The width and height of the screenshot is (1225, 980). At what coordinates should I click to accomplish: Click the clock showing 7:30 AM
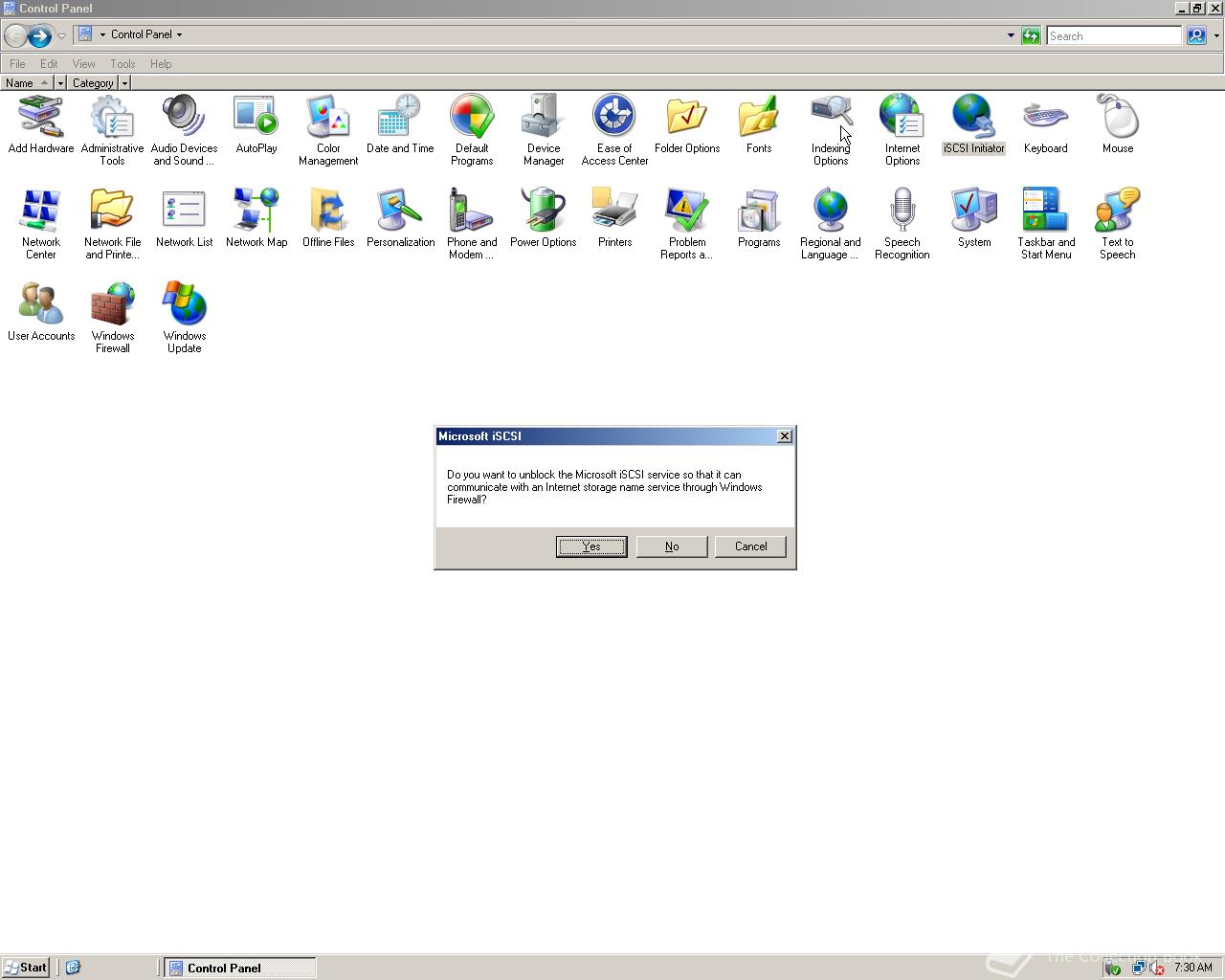tap(1193, 968)
